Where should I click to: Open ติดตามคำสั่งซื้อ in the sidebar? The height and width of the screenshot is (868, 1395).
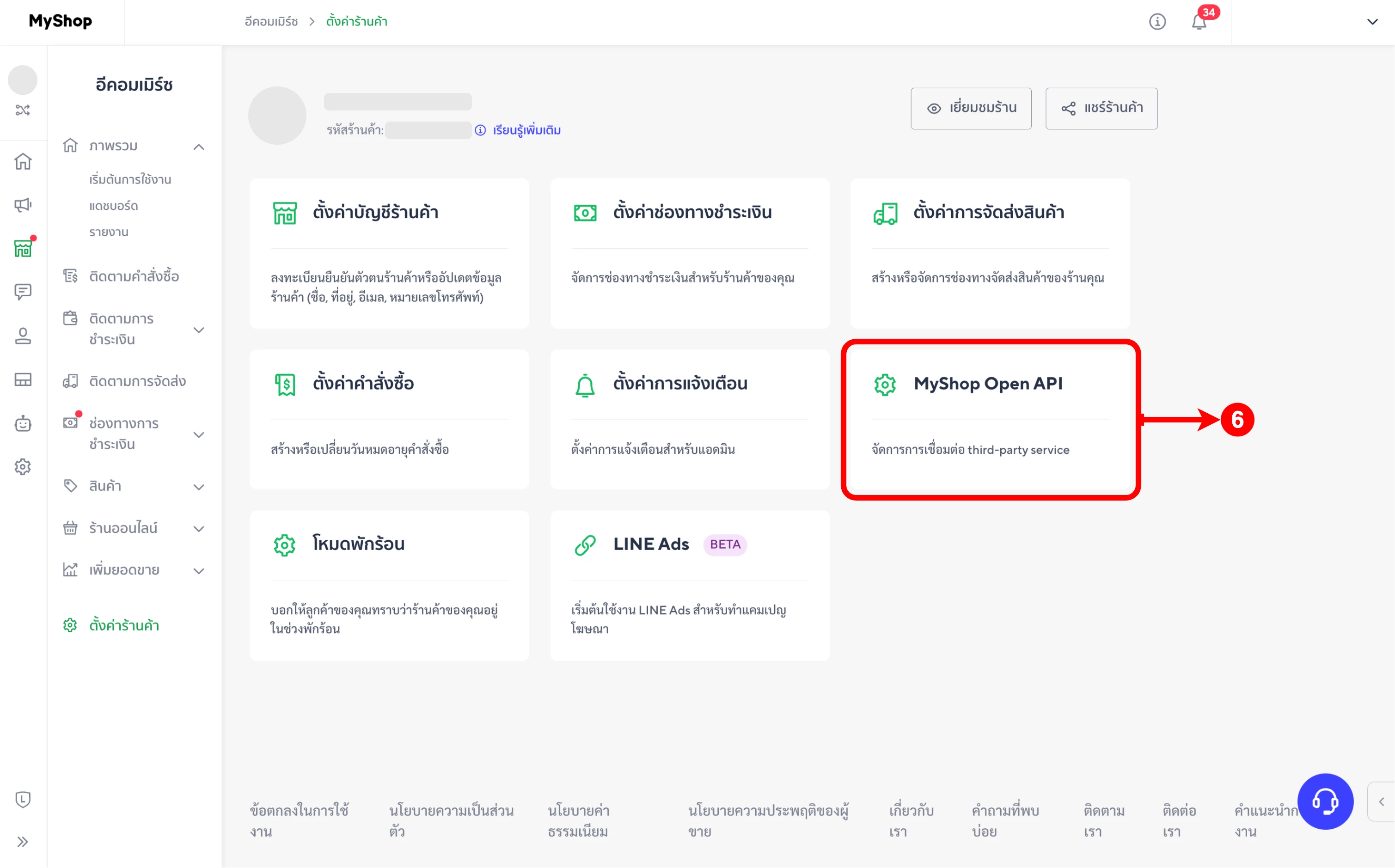pyautogui.click(x=134, y=276)
